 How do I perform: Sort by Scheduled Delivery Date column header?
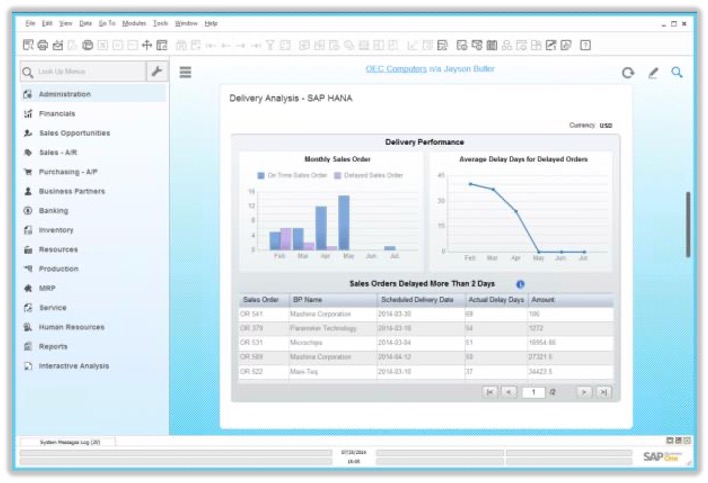point(421,300)
